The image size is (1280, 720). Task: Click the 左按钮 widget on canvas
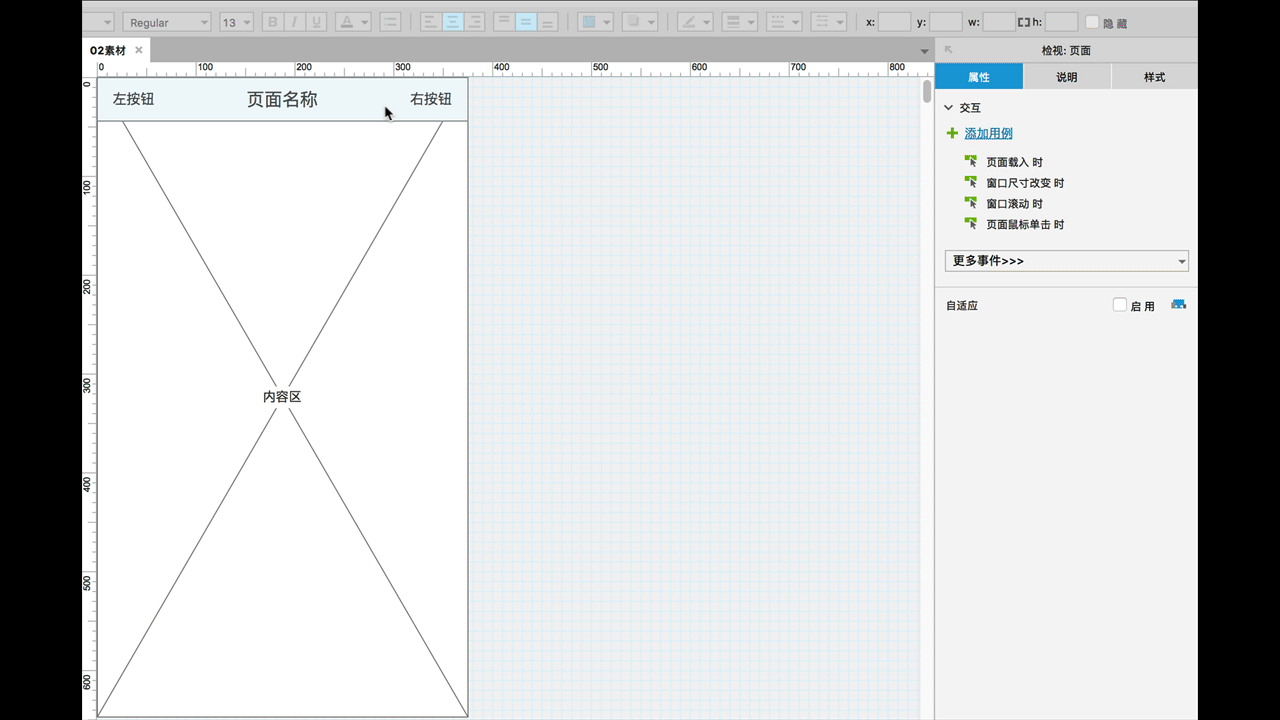(133, 99)
